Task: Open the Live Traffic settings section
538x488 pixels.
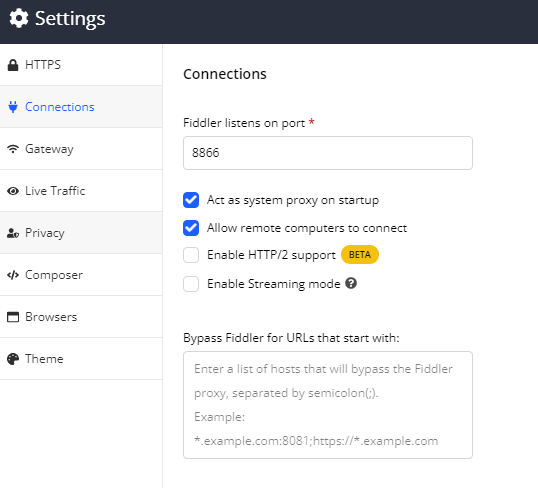Action: click(81, 191)
